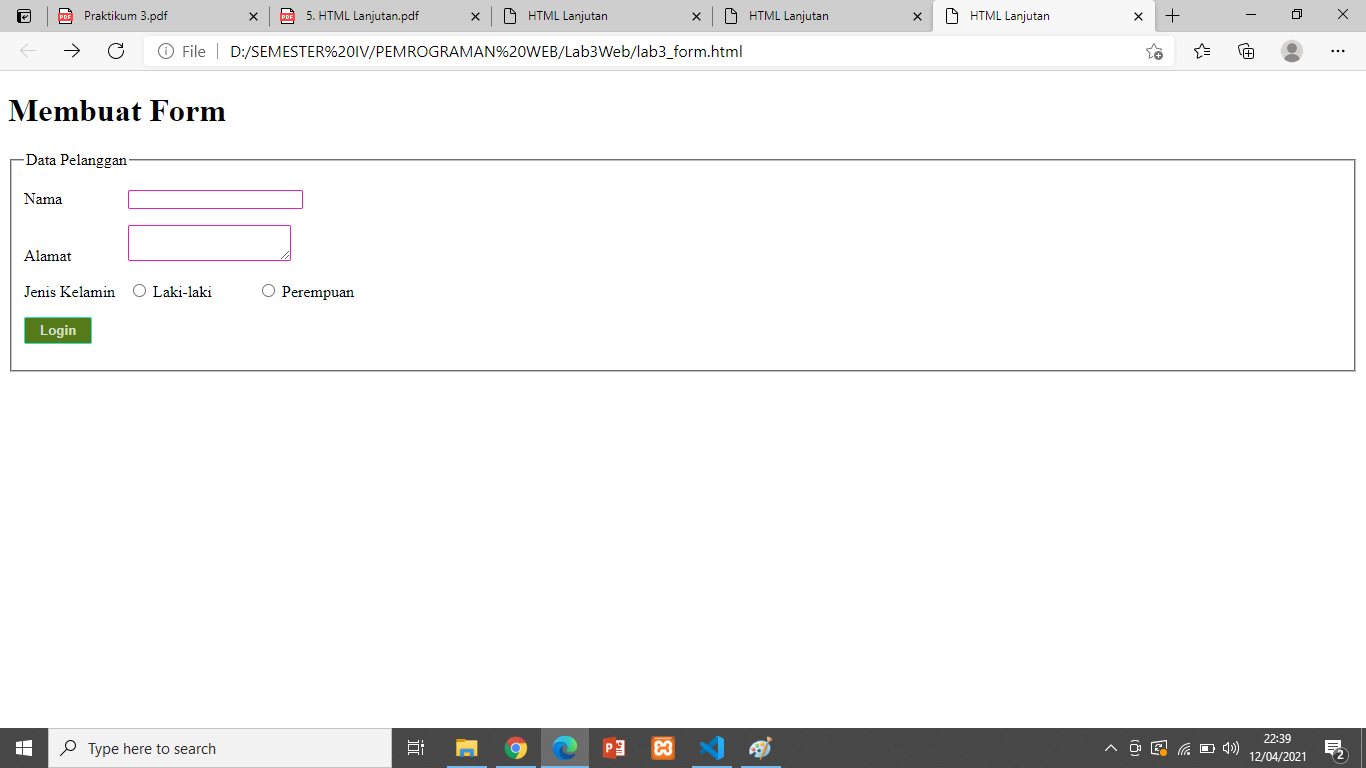
Task: Click inside the Nama text field
Action: (x=215, y=199)
